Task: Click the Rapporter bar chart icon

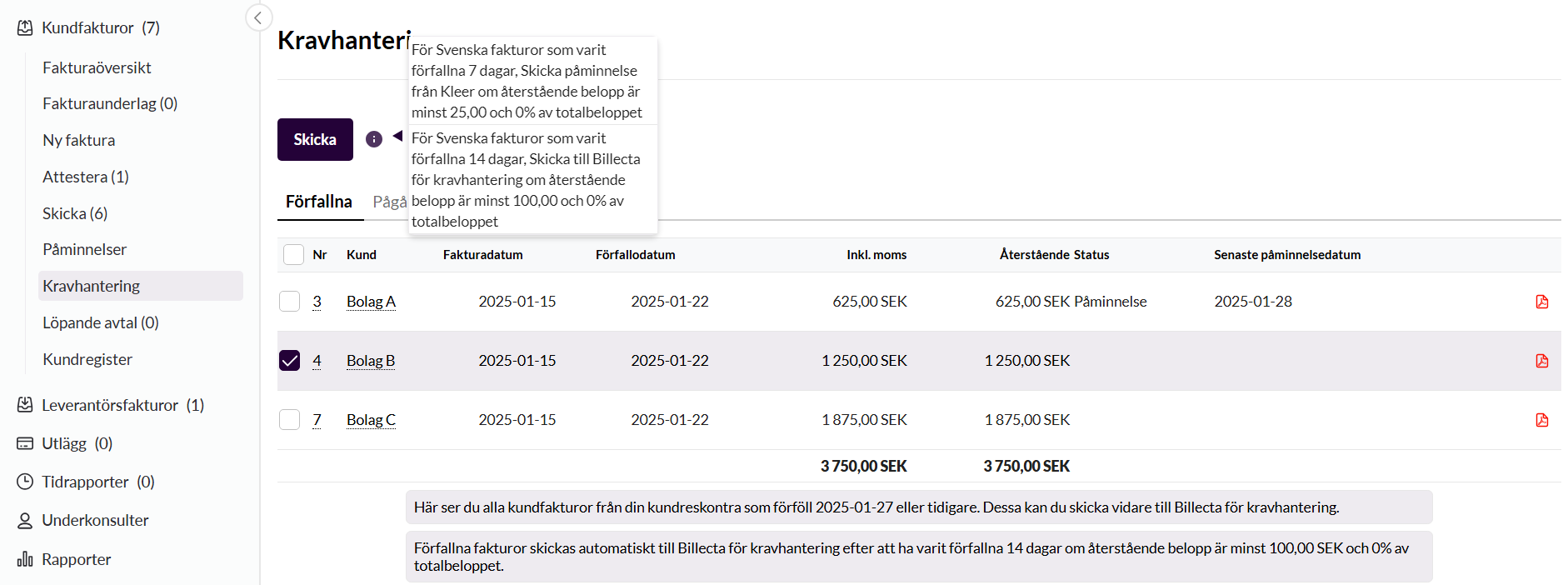Action: click(x=25, y=559)
